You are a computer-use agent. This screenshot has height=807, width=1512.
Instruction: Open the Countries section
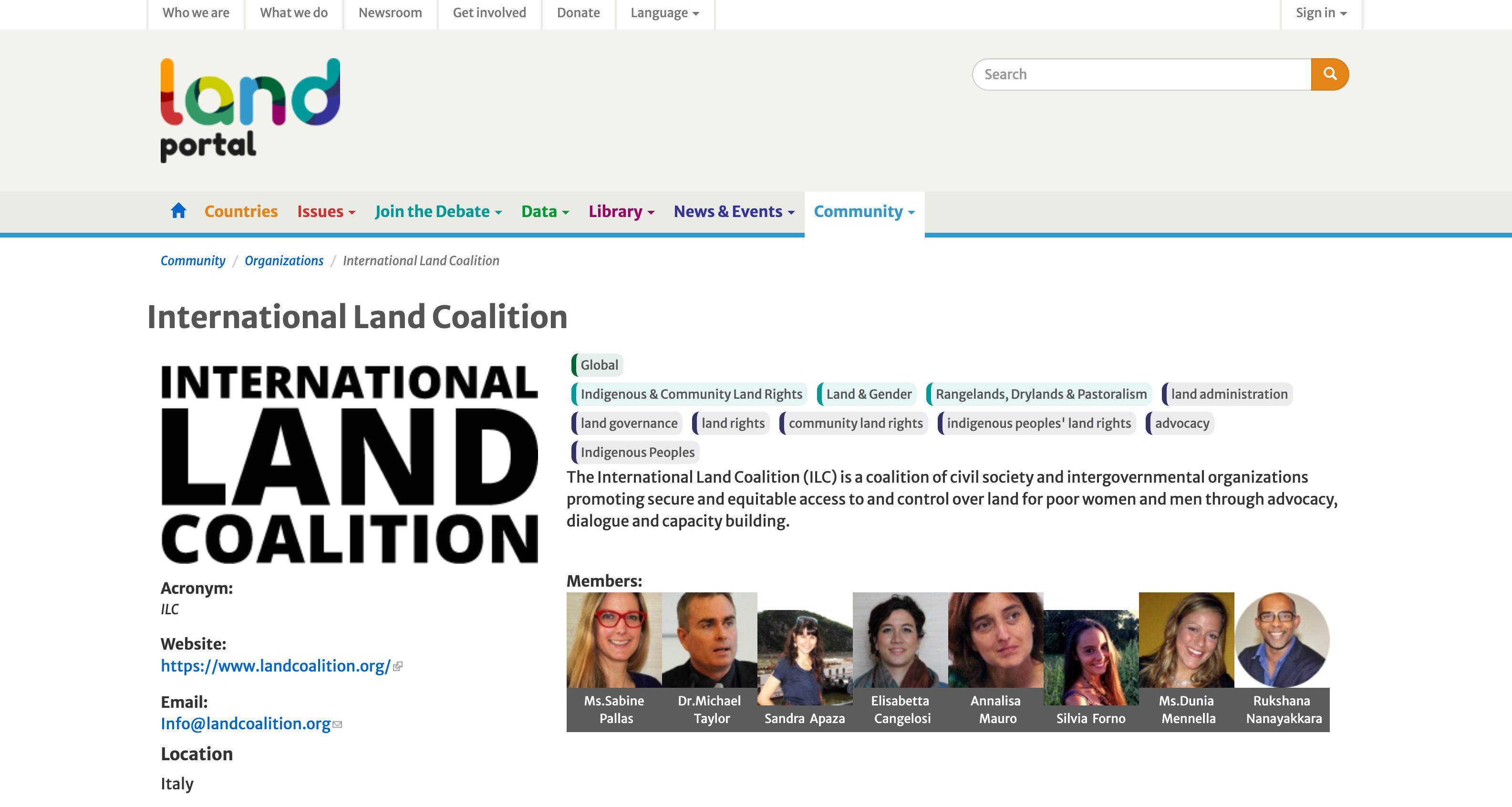click(241, 211)
